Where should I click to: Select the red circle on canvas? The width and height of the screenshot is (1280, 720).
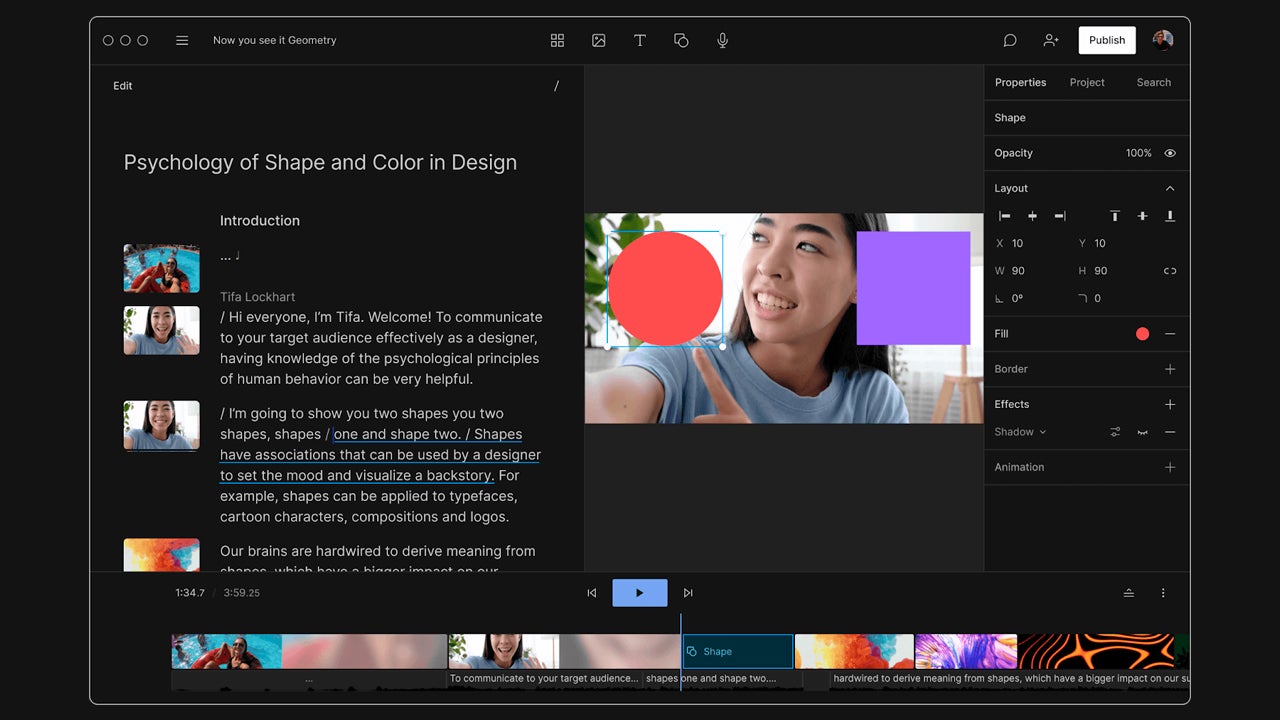point(665,289)
